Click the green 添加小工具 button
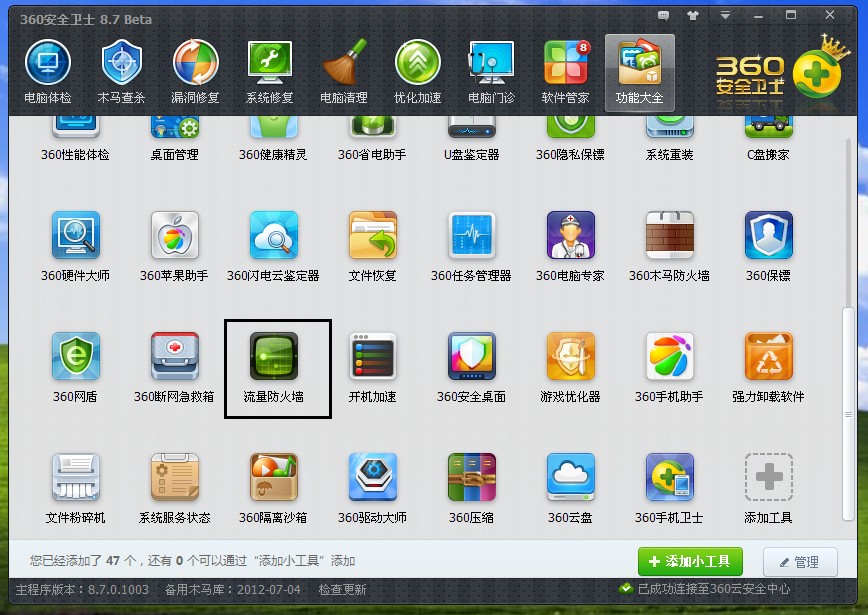 [690, 561]
